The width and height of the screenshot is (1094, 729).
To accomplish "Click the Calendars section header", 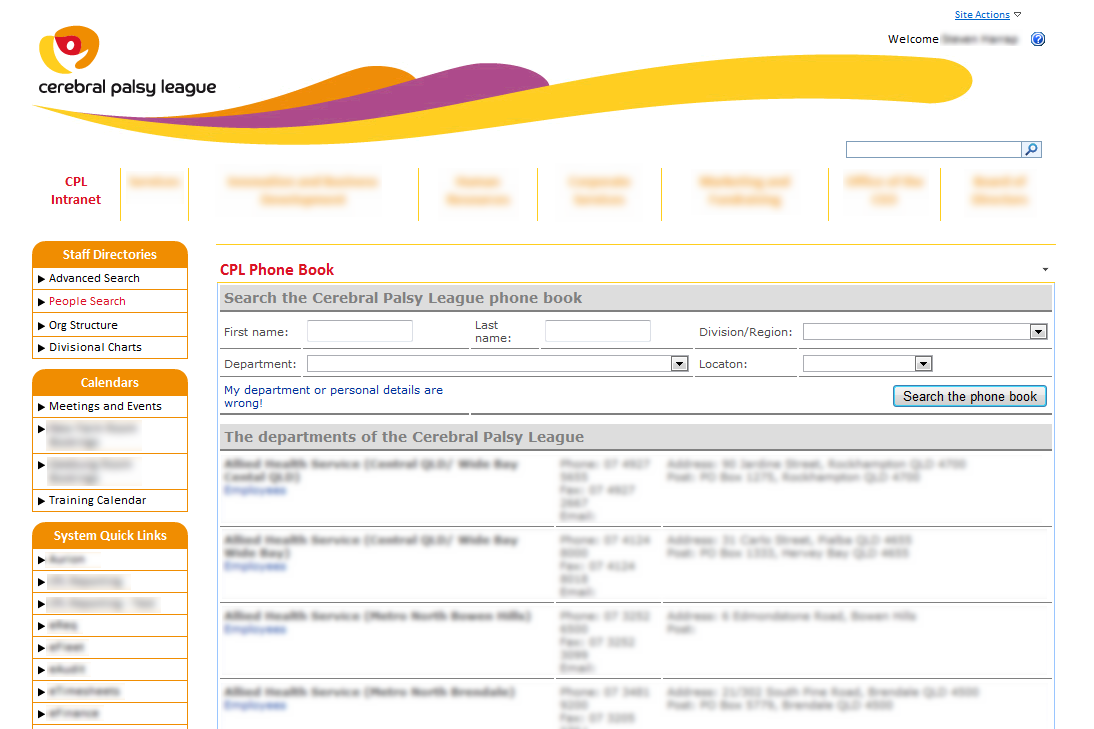I will pos(110,382).
